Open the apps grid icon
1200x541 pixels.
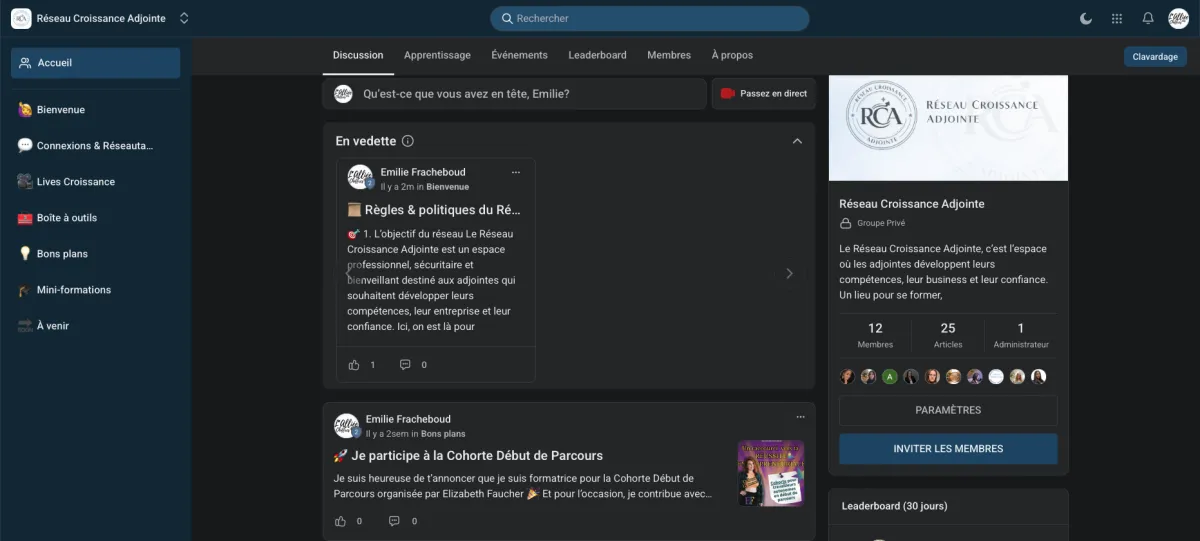(1117, 18)
